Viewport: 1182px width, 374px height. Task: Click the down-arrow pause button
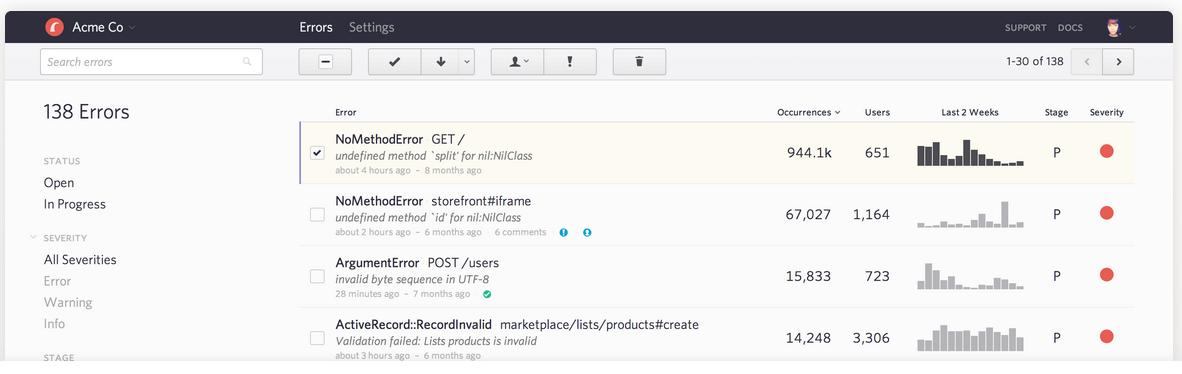click(x=440, y=62)
